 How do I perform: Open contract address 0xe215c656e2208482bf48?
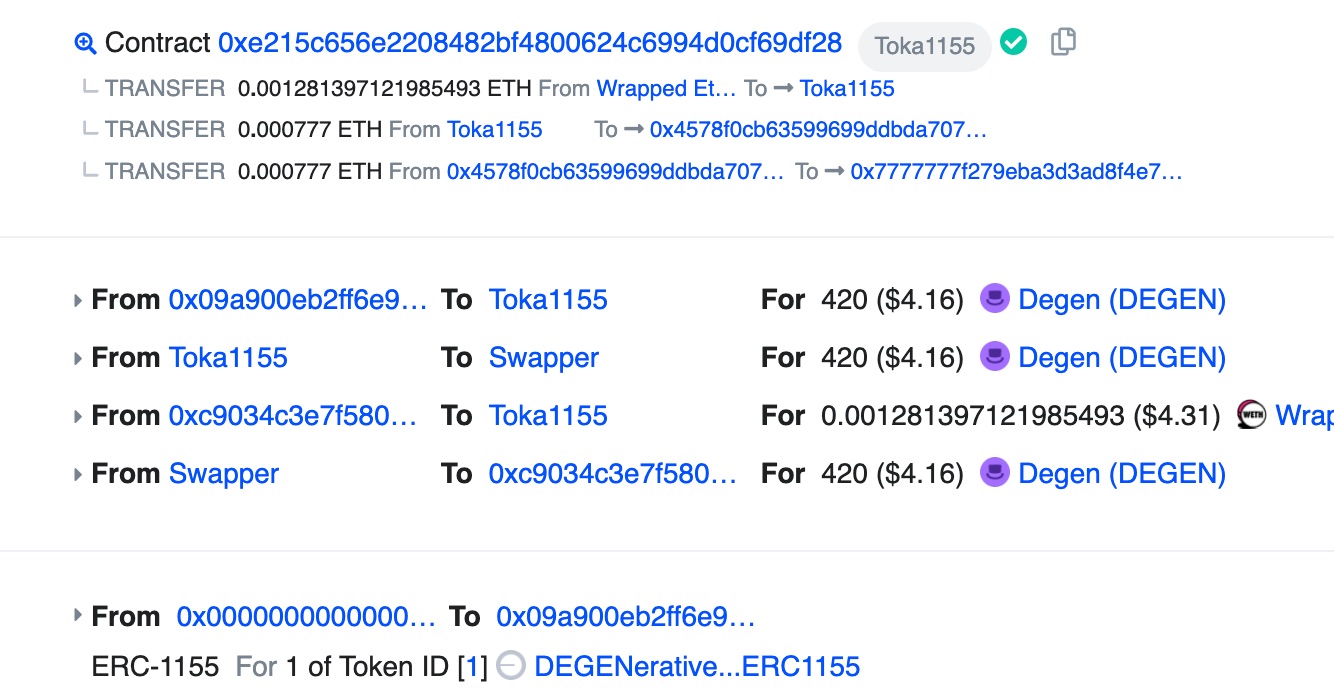pyautogui.click(x=530, y=43)
